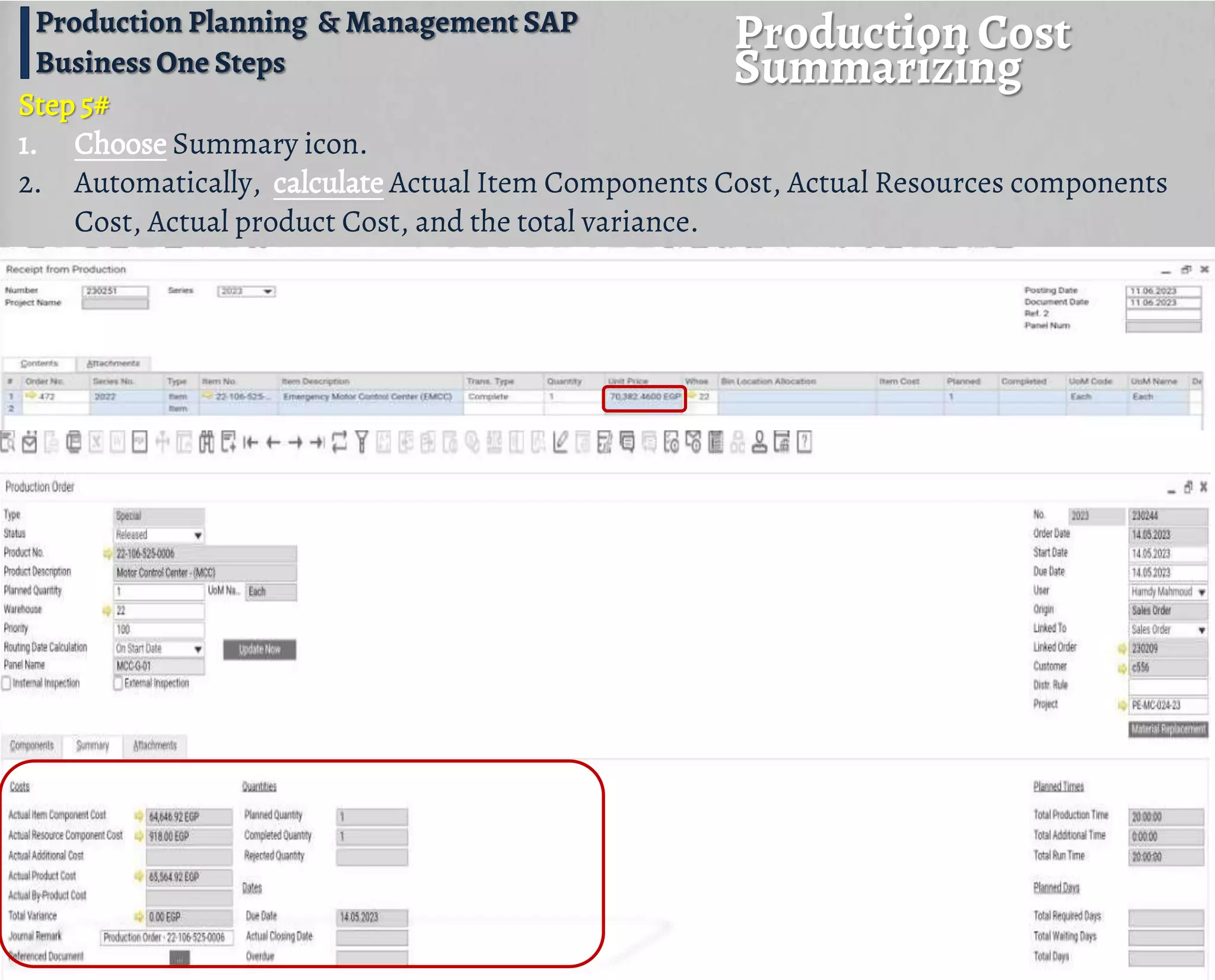Screen dimensions: 1215x980
Task: Export document to PDF icon
Action: 139,443
